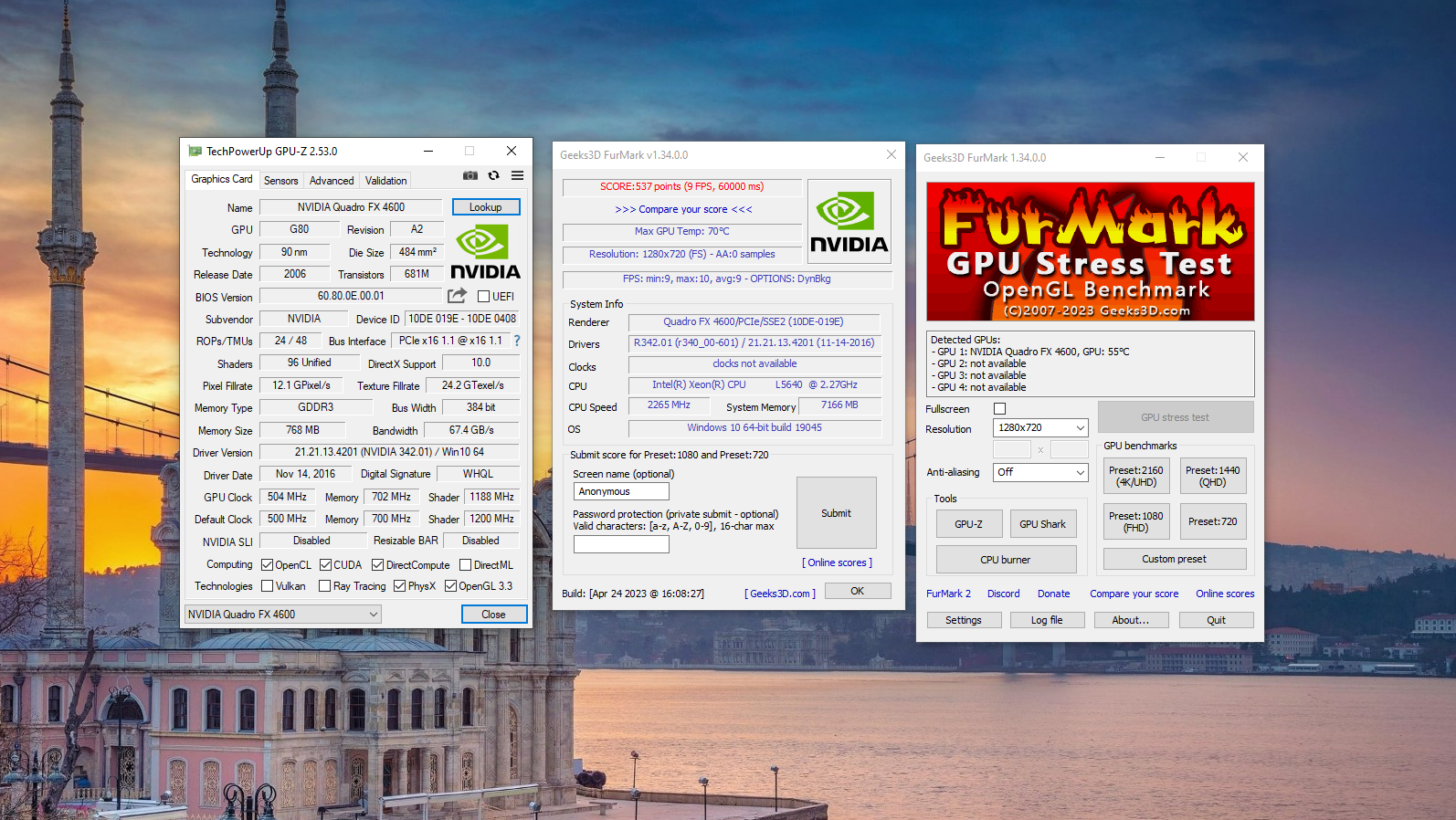Open the Anti-aliasing dropdown
The height and width of the screenshot is (820, 1456).
pyautogui.click(x=1040, y=472)
